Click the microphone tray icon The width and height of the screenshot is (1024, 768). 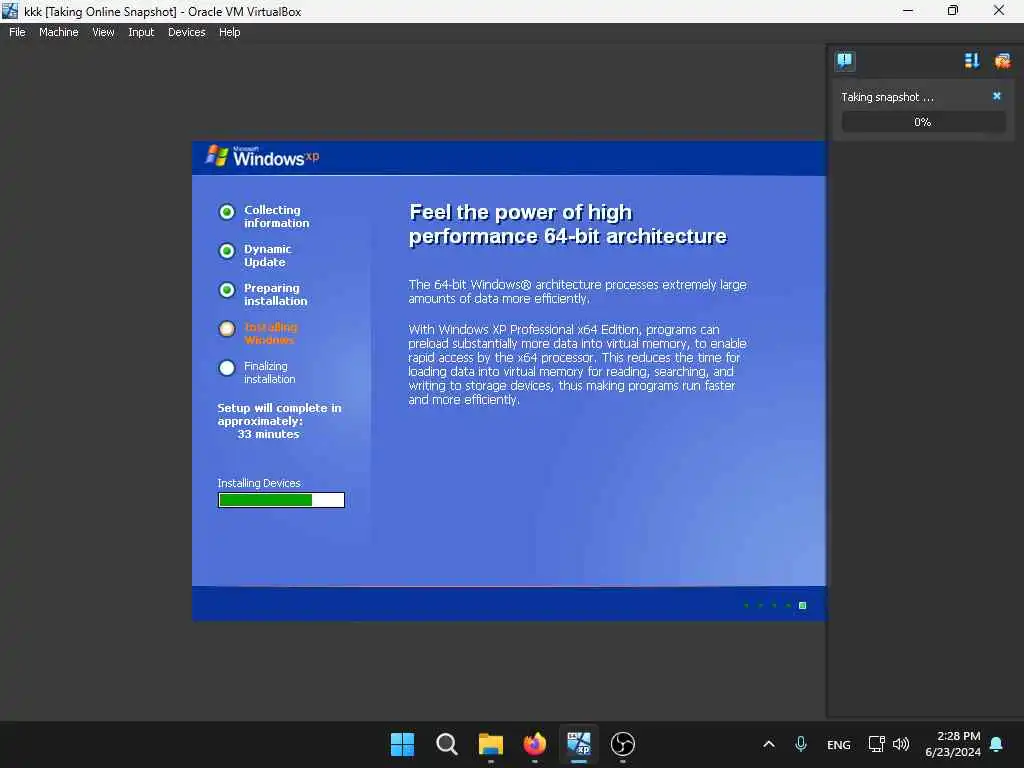[x=801, y=744]
